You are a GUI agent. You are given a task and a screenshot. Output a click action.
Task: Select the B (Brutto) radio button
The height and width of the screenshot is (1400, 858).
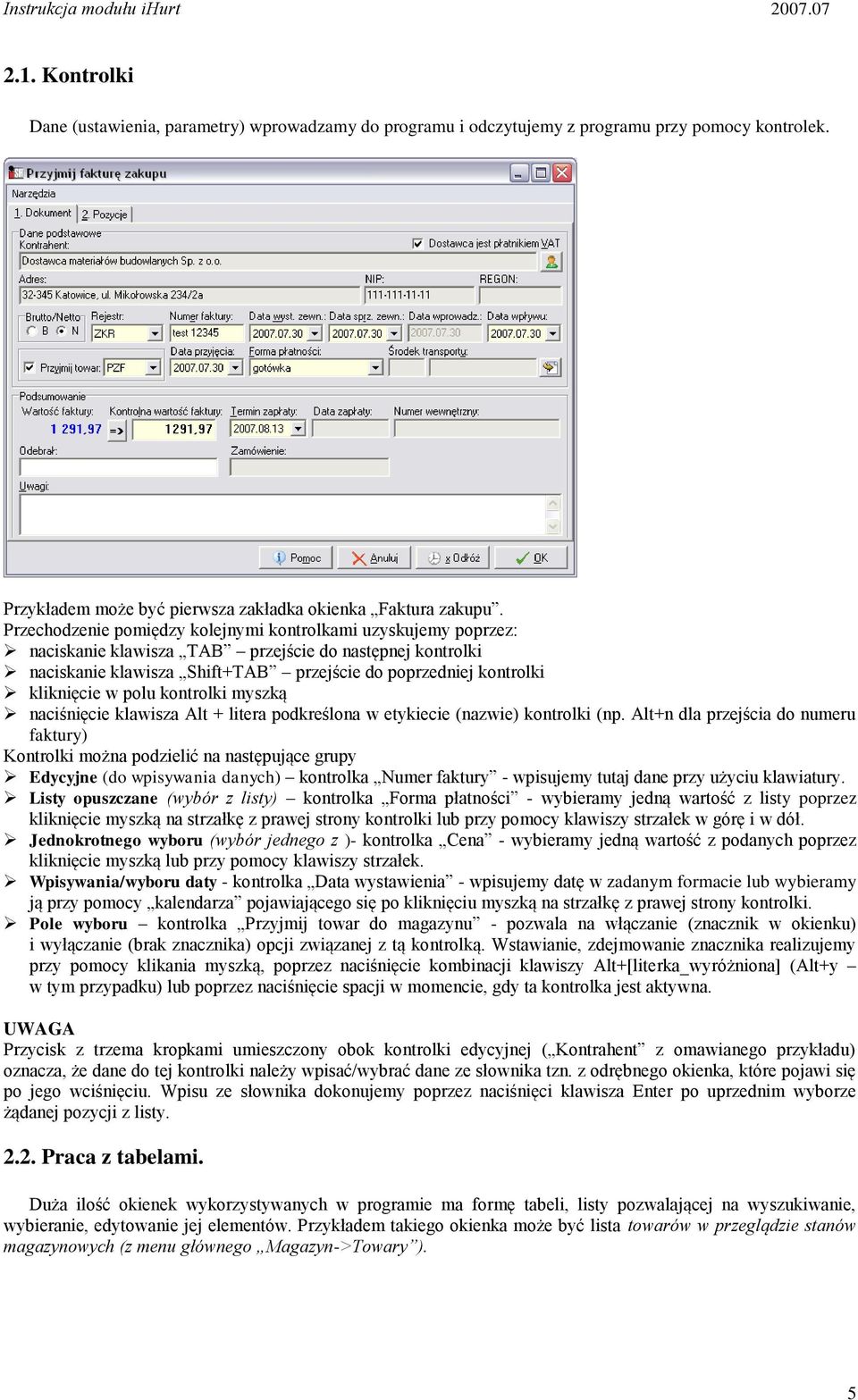(31, 331)
